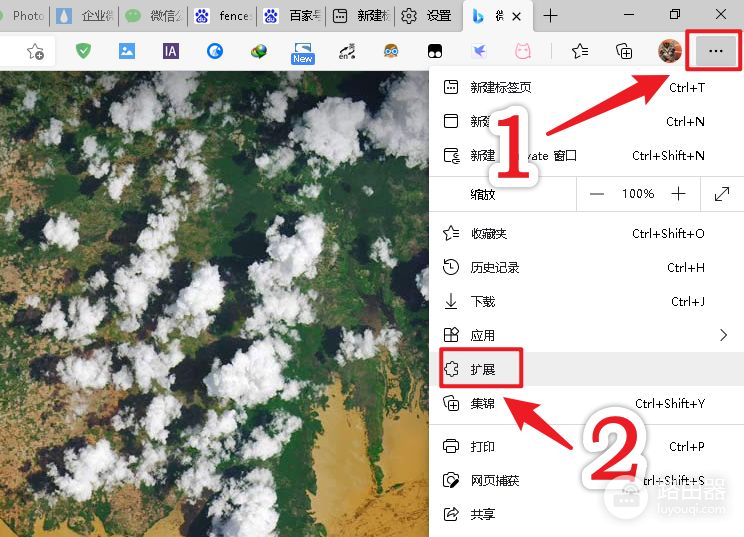Switch to the 设置 tab
744x537 pixels.
click(x=428, y=16)
